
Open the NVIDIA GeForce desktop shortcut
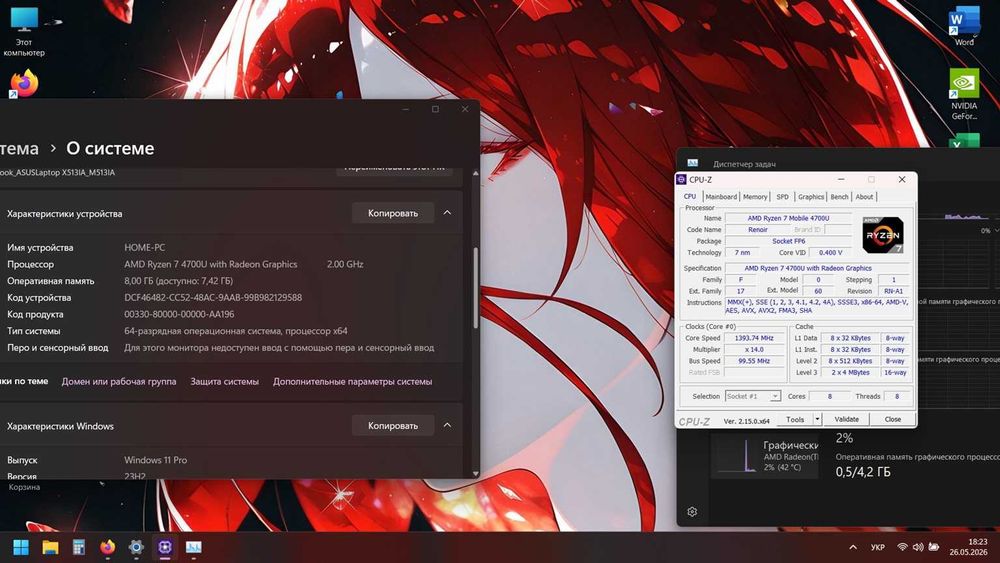pyautogui.click(x=964, y=94)
